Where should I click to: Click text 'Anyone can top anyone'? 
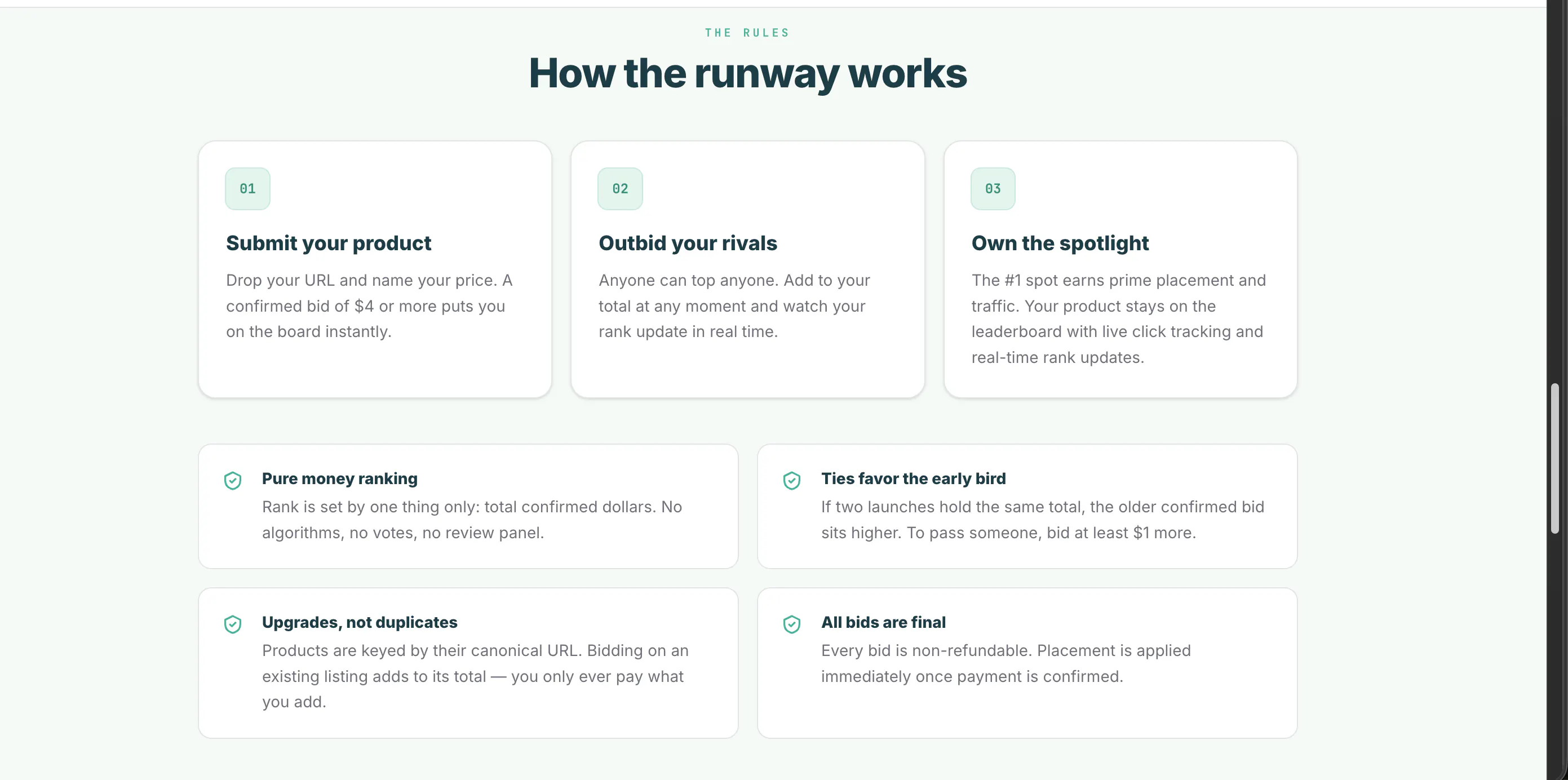688,281
